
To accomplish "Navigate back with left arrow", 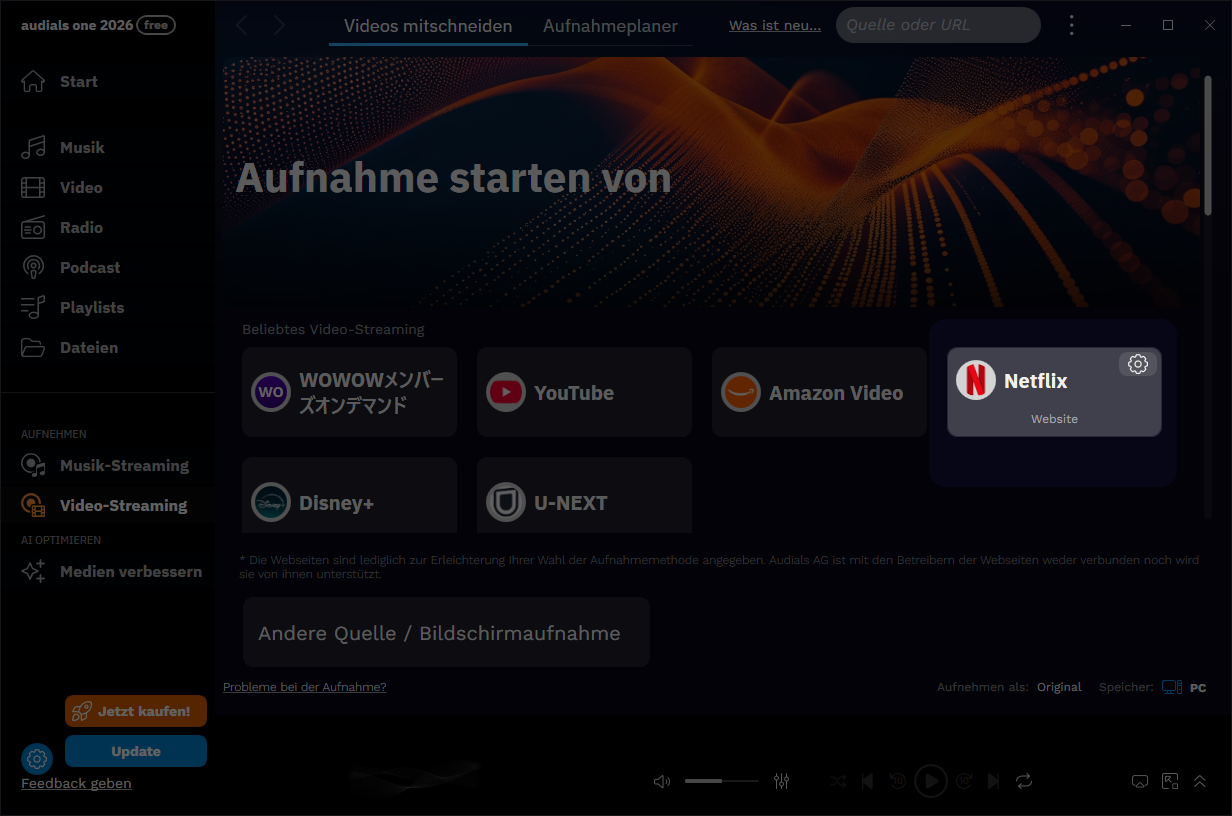I will pyautogui.click(x=241, y=26).
